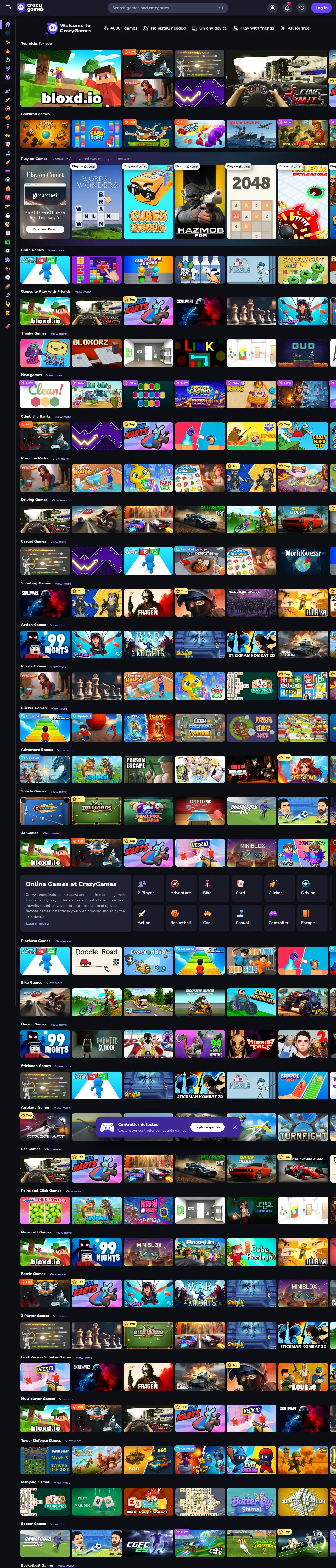This screenshot has width=336, height=1568.
Task: Open the Escape category tile
Action: point(313,917)
